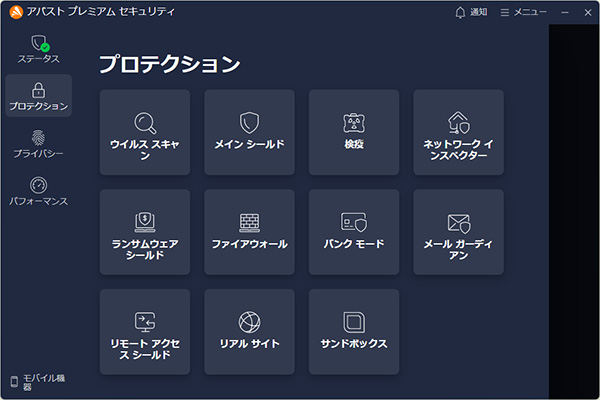Close the Avast window
600x400 pixels.
tap(588, 13)
